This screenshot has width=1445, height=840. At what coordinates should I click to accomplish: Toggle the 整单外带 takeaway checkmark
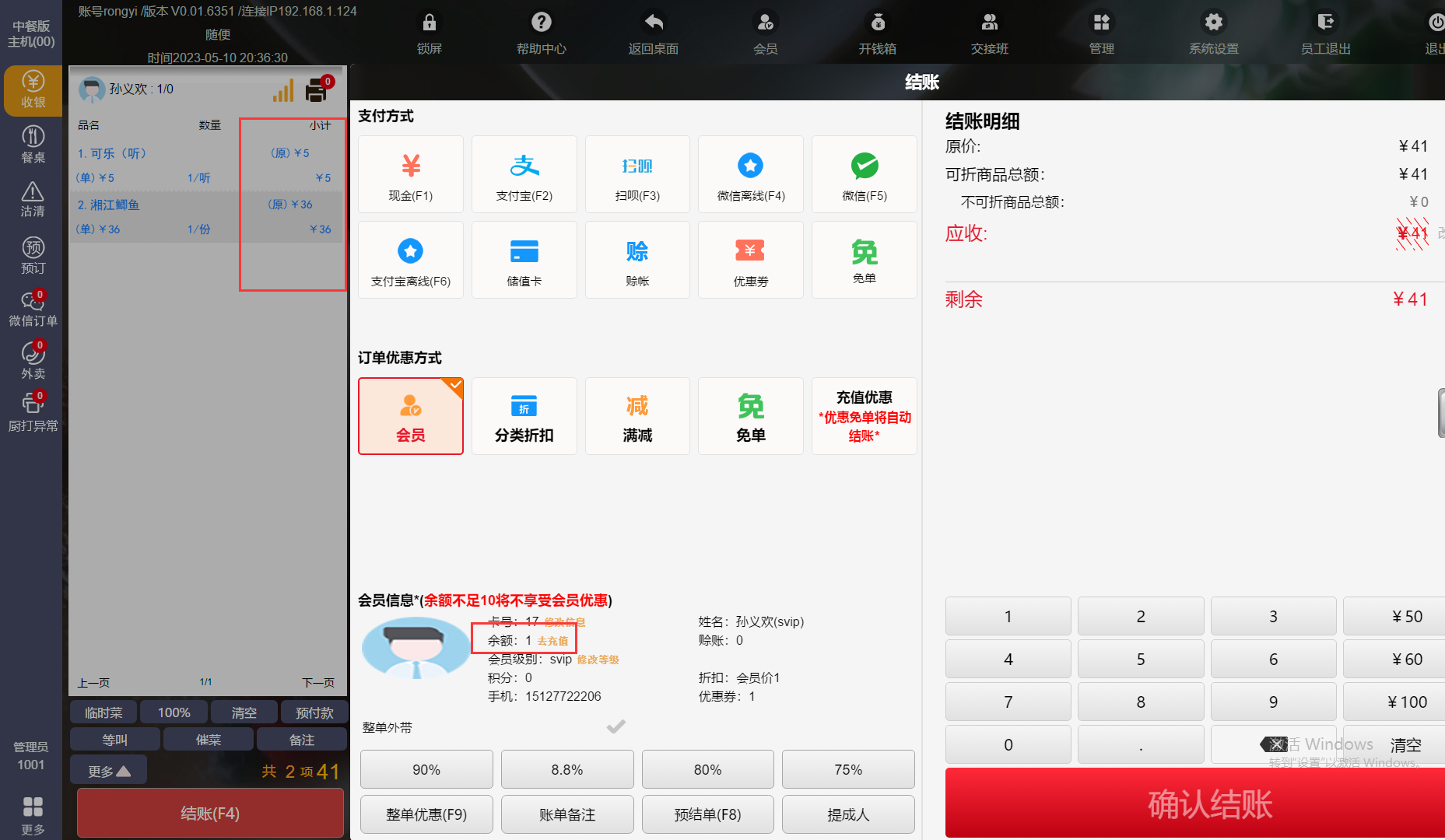616,726
